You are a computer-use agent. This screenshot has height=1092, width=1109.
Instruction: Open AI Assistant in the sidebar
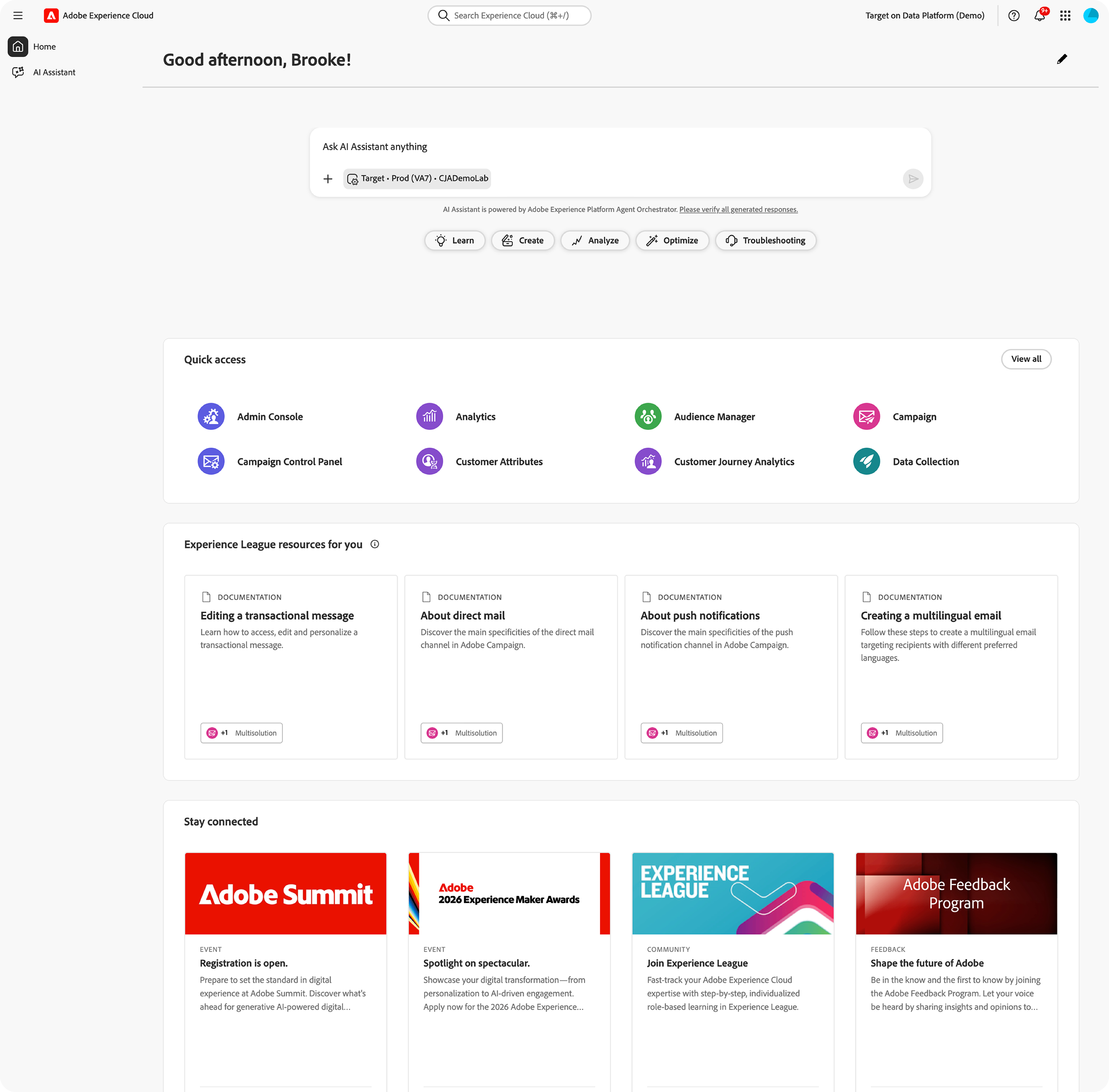54,72
